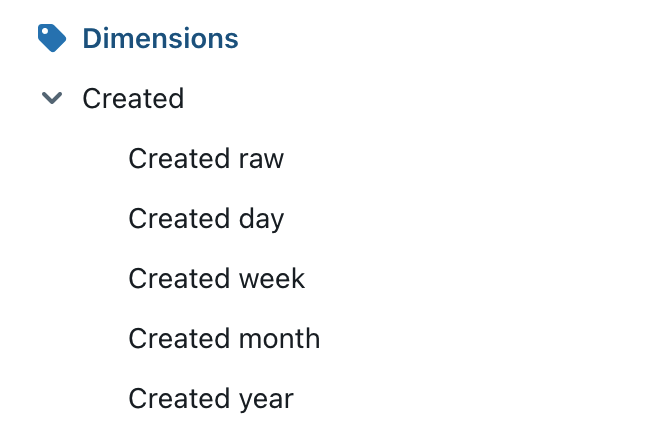652x440 pixels.
Task: Toggle the Created year field
Action: [211, 399]
